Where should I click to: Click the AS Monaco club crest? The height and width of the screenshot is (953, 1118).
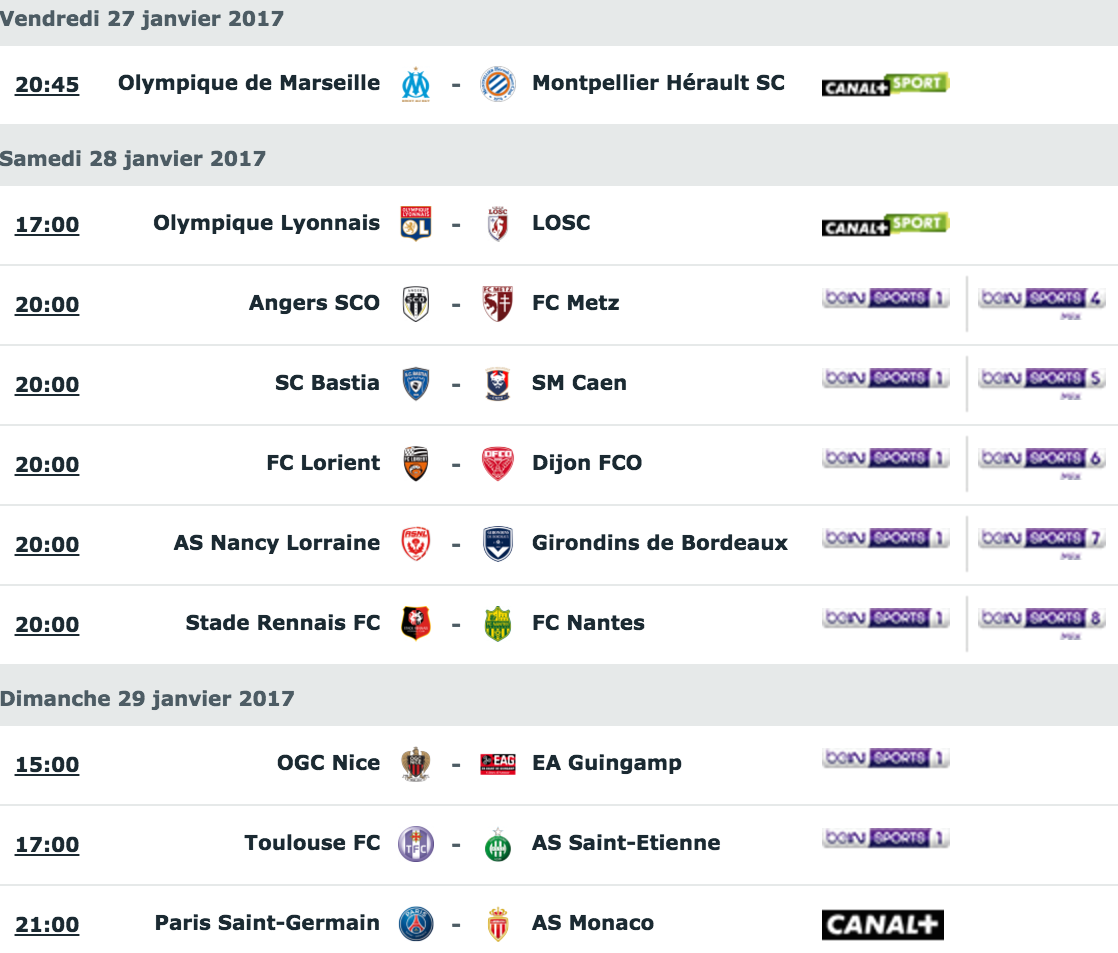point(498,924)
